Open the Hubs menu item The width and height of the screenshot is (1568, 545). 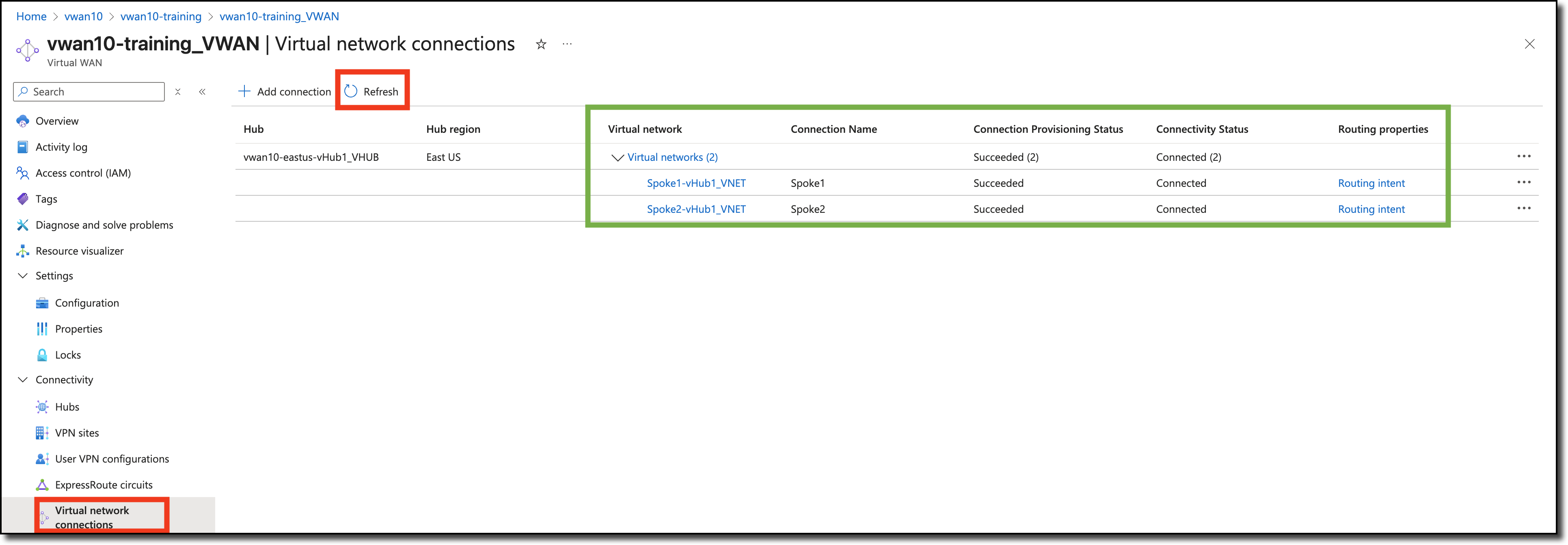pyautogui.click(x=67, y=407)
